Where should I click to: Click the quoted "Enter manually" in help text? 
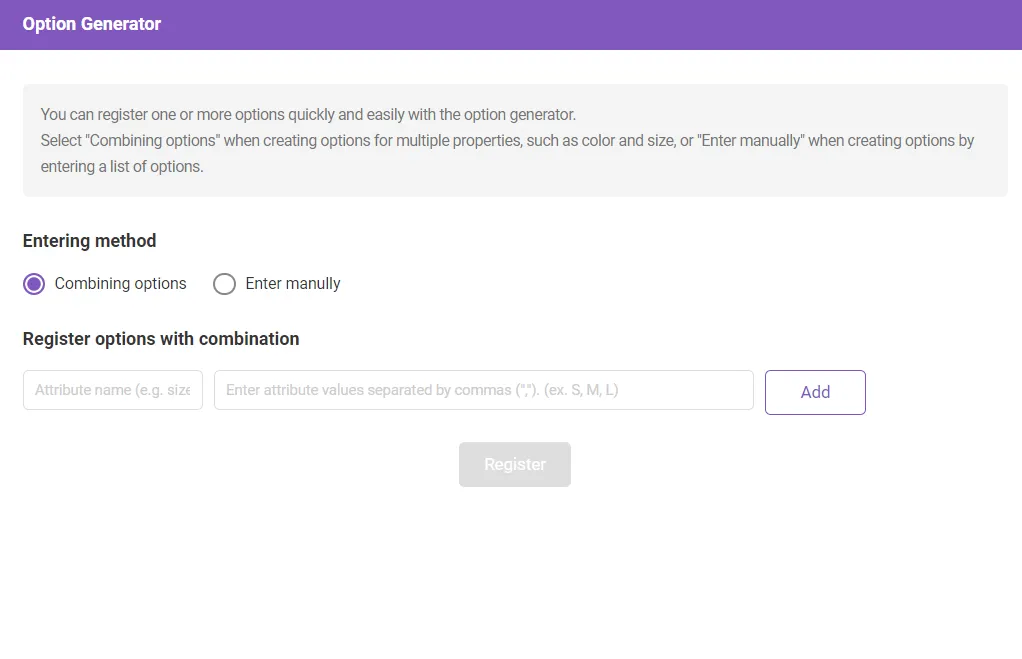pos(751,141)
